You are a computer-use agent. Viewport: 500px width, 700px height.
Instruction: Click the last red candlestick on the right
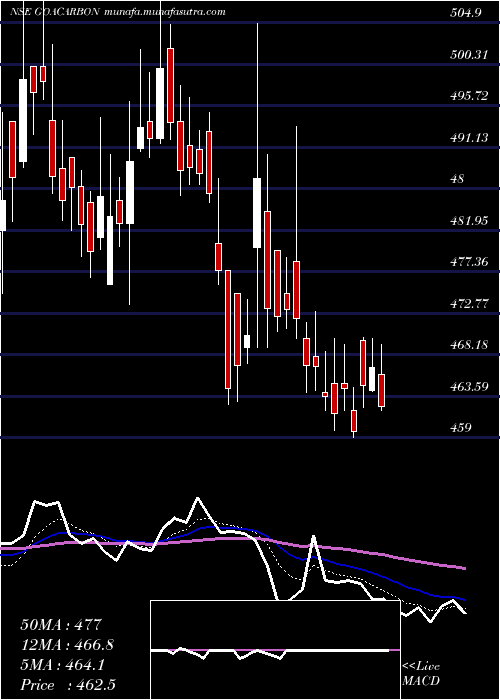[x=382, y=391]
